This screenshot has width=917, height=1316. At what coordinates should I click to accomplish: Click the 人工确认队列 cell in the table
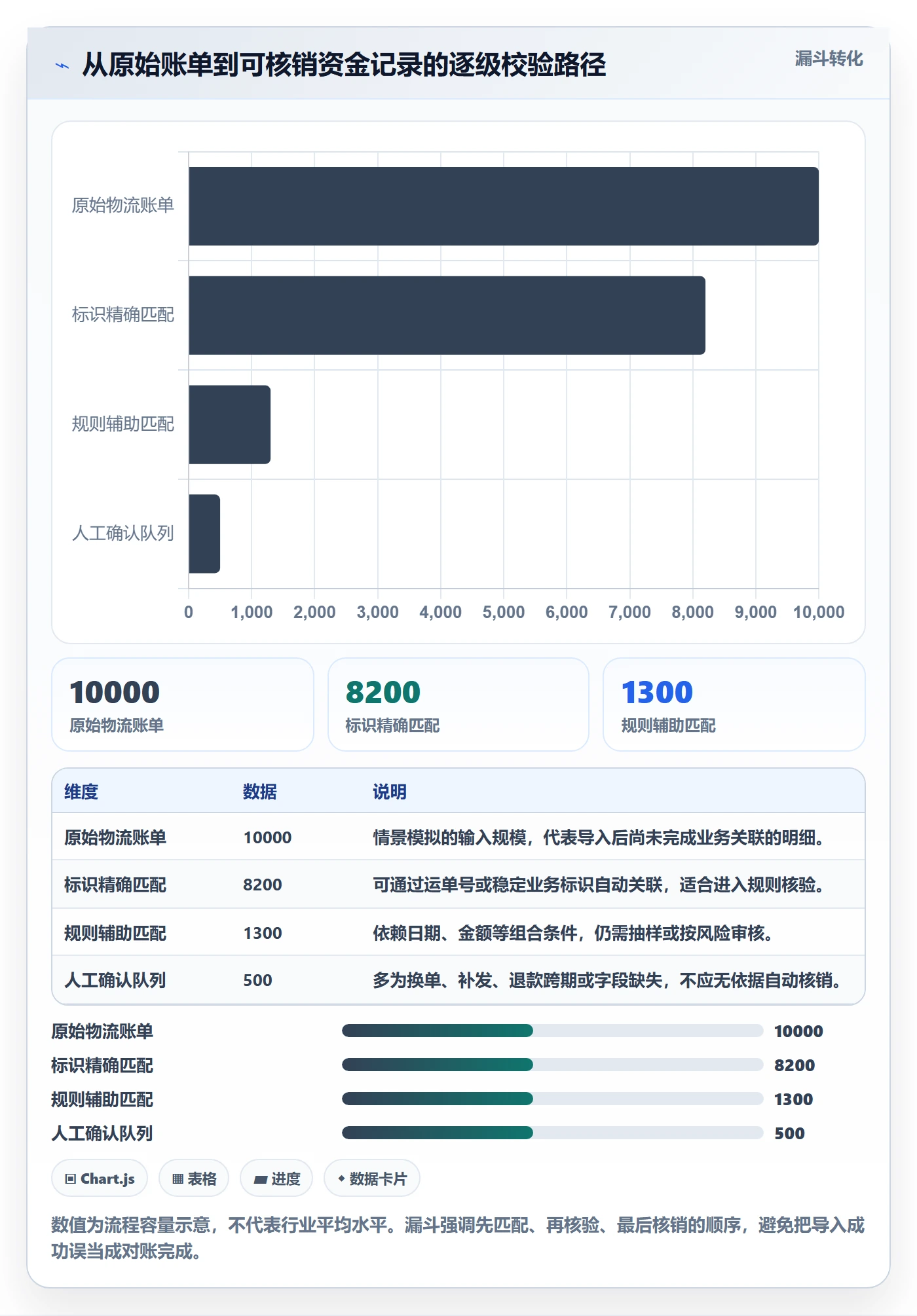pos(115,980)
